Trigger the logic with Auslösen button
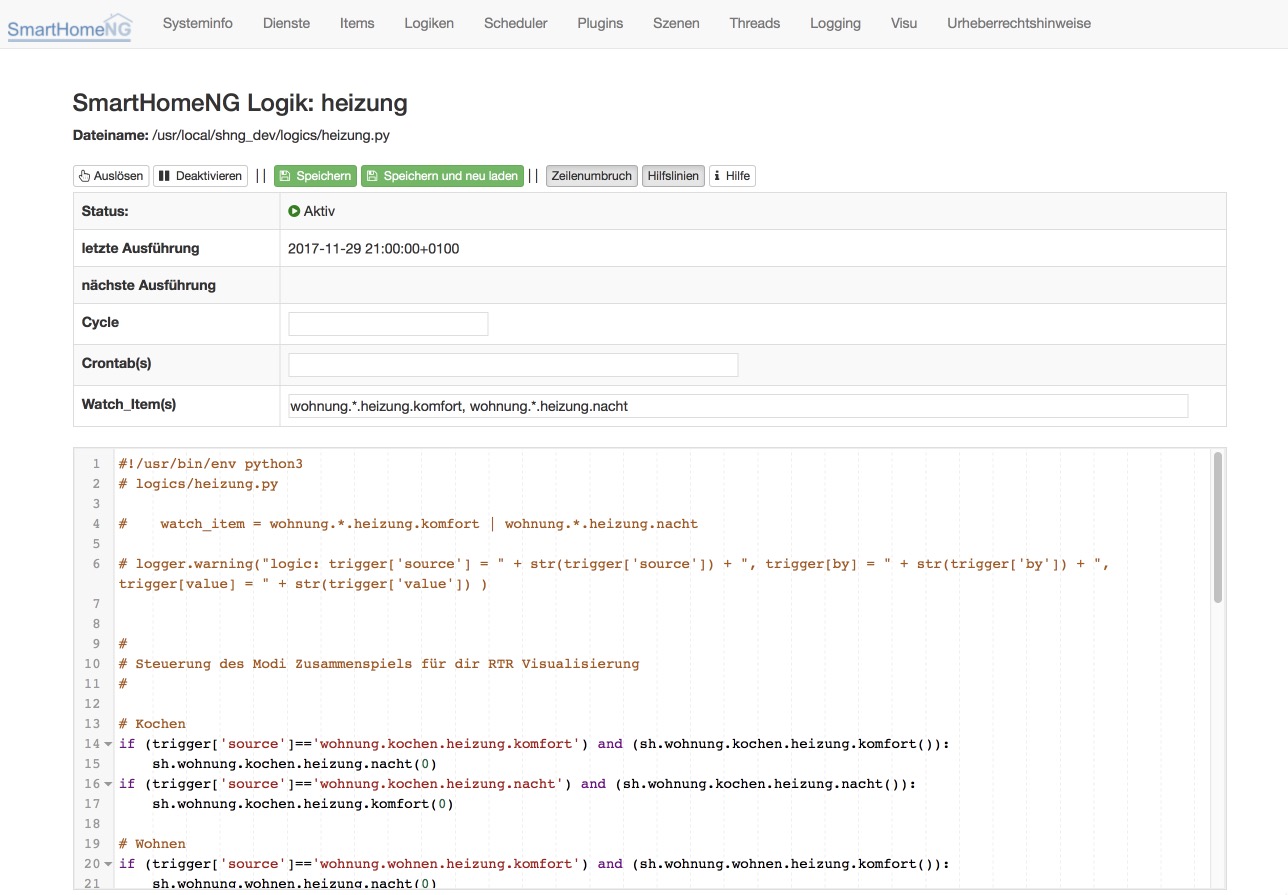The width and height of the screenshot is (1288, 895). 111,176
